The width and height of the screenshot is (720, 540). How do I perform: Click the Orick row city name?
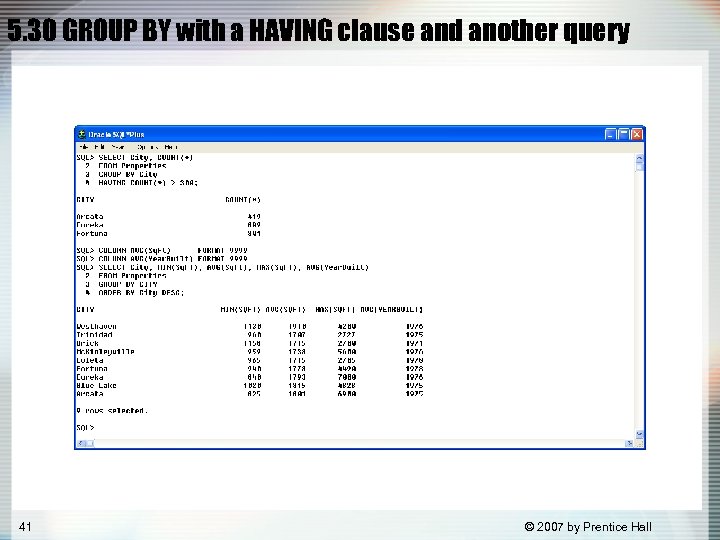(87, 343)
